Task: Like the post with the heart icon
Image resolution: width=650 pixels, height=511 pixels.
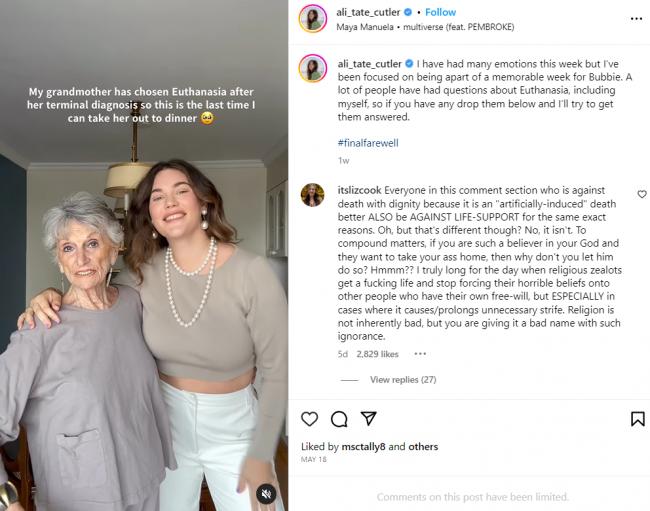Action: 309,419
